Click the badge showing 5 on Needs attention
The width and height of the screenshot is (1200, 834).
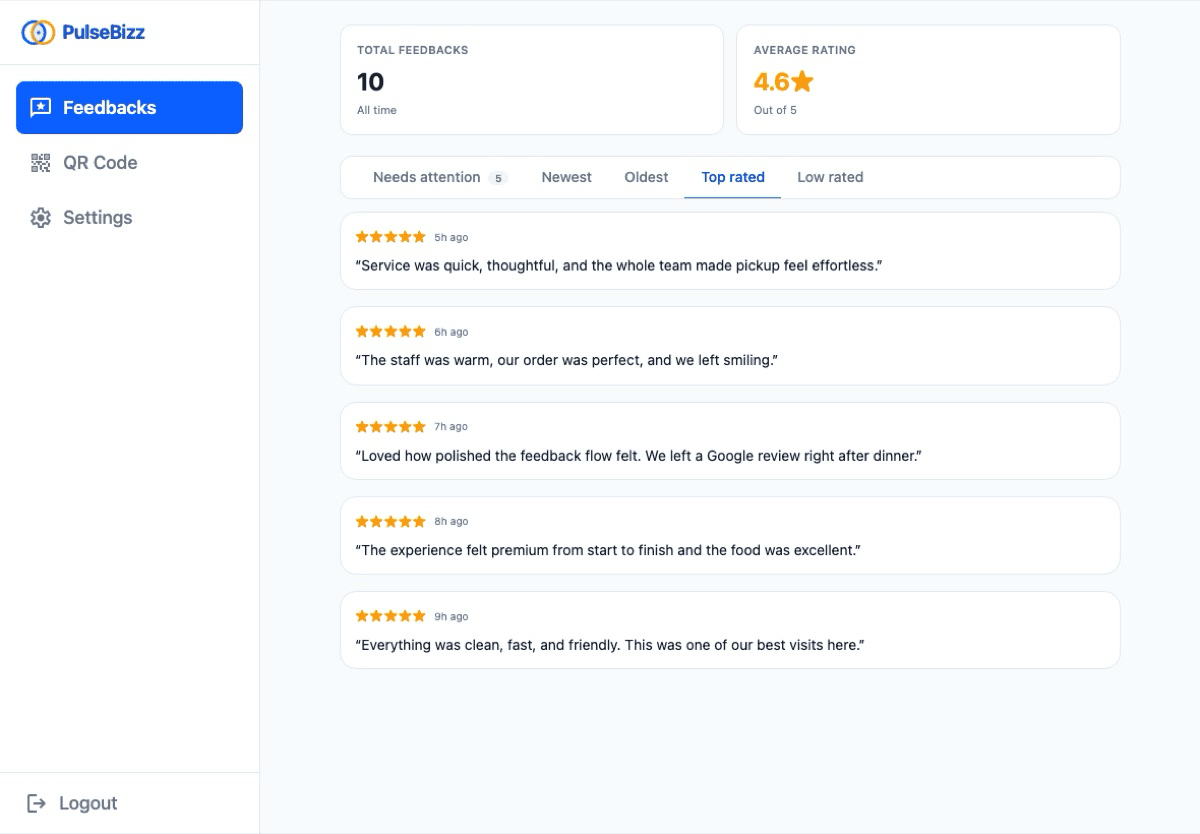coord(498,178)
